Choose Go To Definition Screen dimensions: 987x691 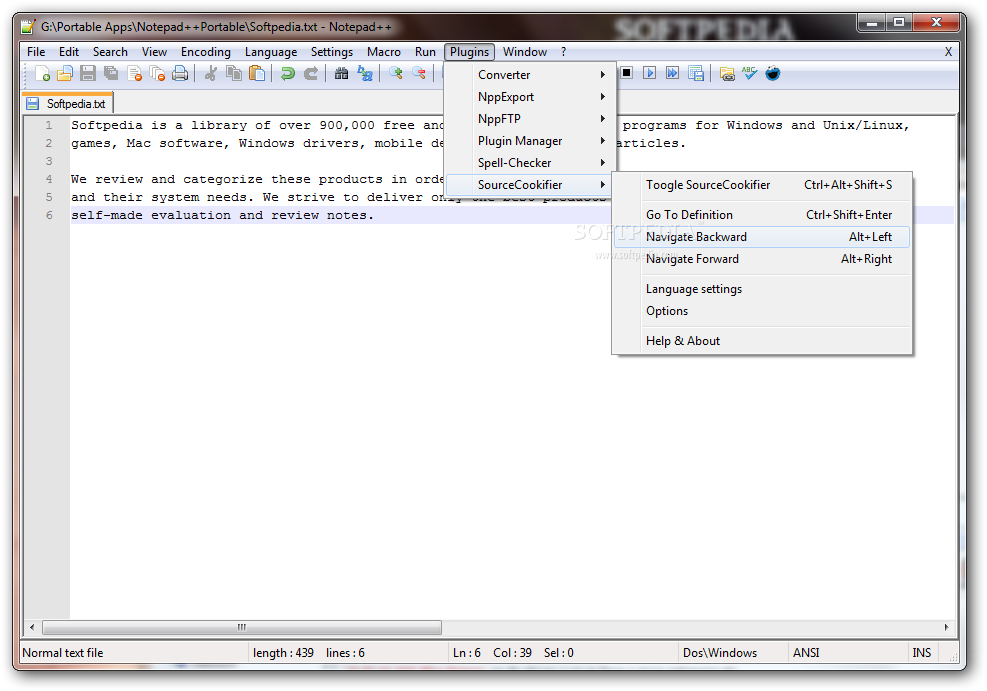(x=762, y=215)
